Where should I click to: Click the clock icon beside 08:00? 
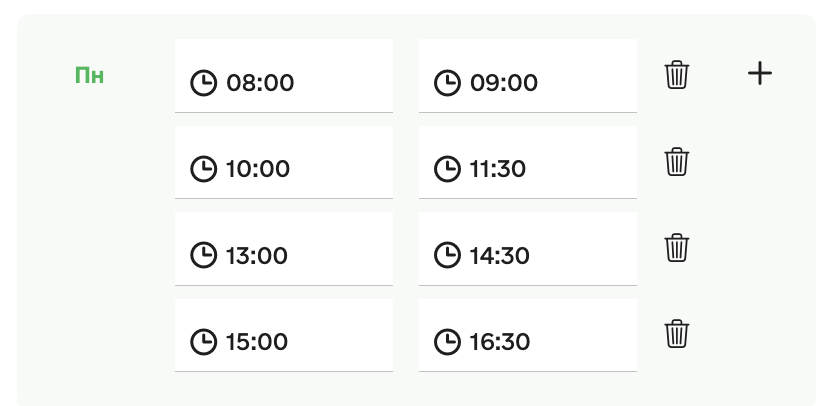(x=203, y=82)
